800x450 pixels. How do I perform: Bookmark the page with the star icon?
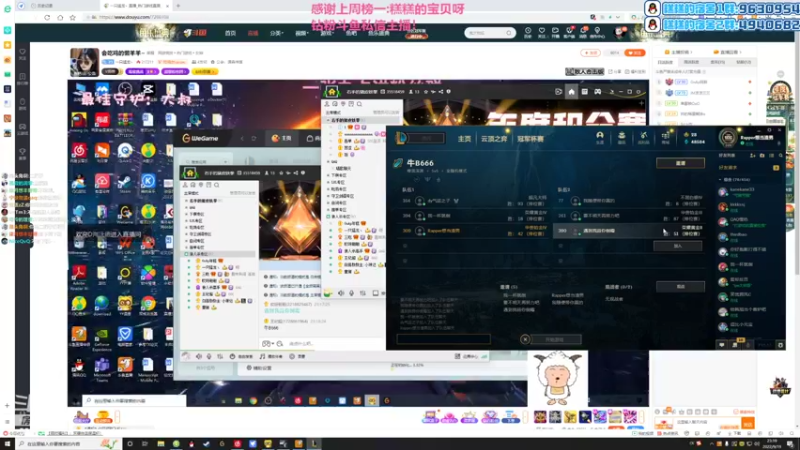pos(72,17)
